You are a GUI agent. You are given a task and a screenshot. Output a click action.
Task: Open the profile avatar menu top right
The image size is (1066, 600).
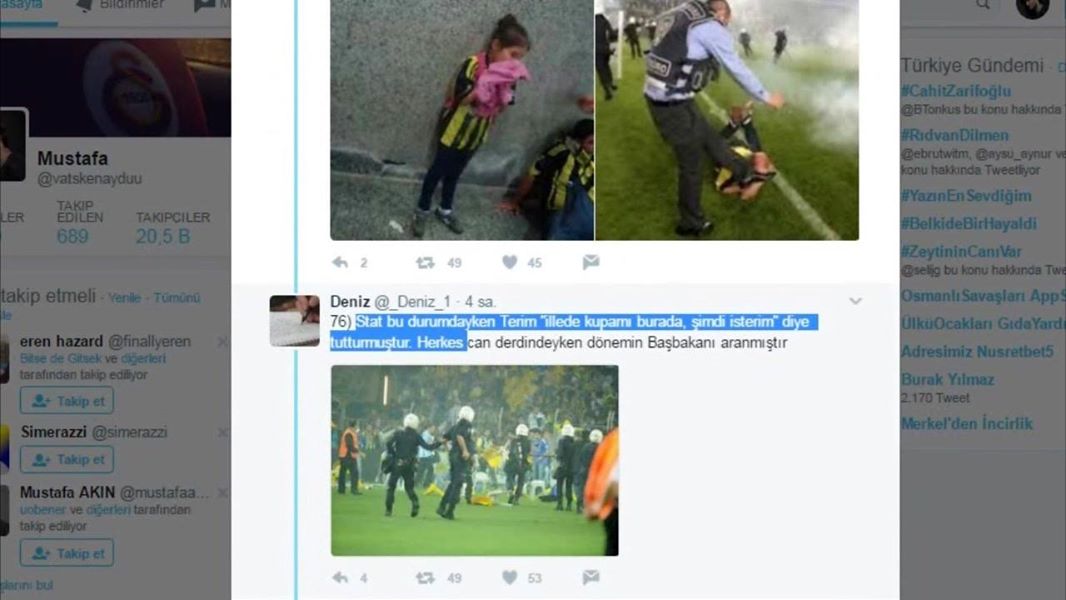(1032, 7)
